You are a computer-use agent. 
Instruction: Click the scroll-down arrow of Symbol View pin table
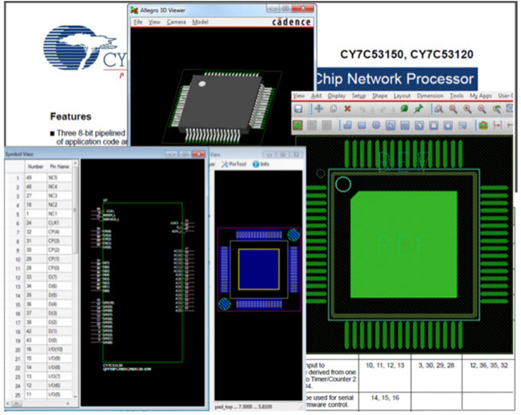tap(75, 396)
